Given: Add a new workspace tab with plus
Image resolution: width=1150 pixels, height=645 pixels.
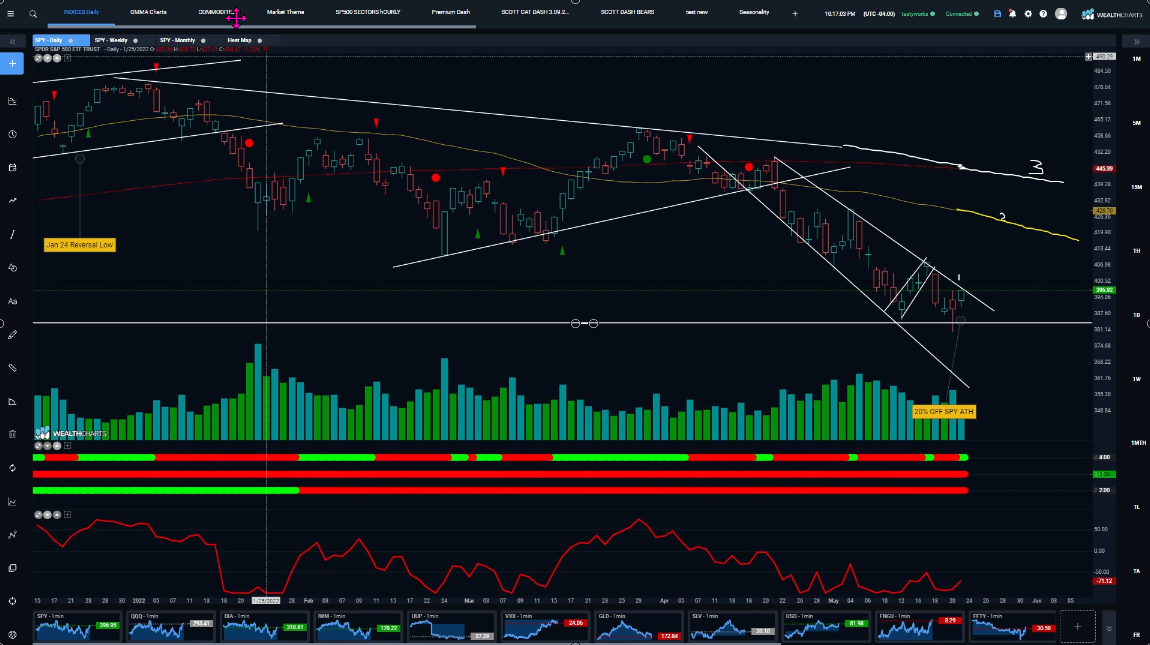Looking at the screenshot, I should pyautogui.click(x=795, y=13).
